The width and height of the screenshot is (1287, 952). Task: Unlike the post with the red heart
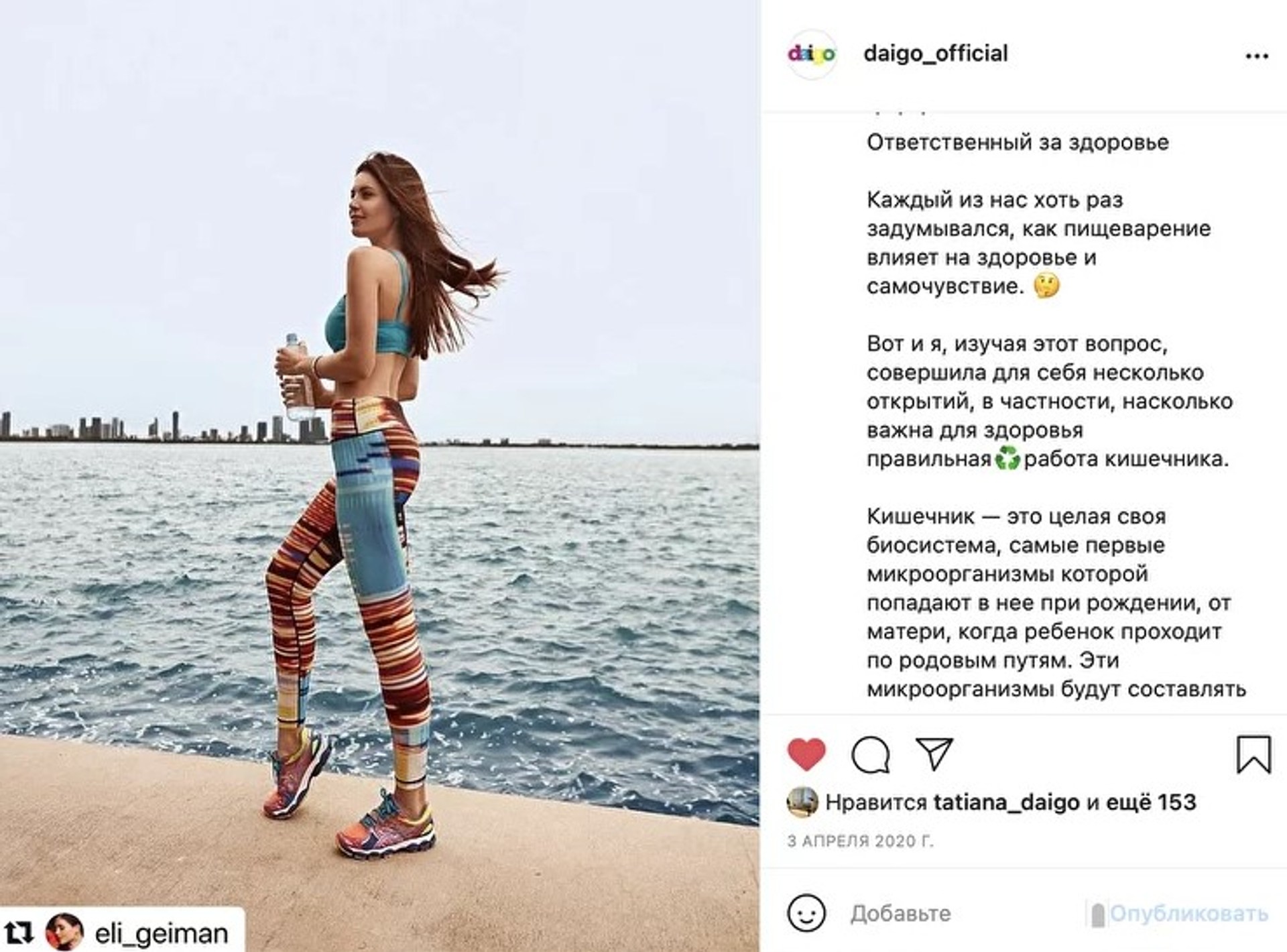[x=806, y=754]
